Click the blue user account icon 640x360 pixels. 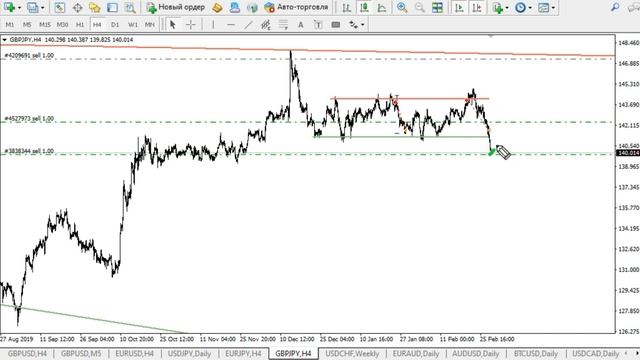pos(235,7)
